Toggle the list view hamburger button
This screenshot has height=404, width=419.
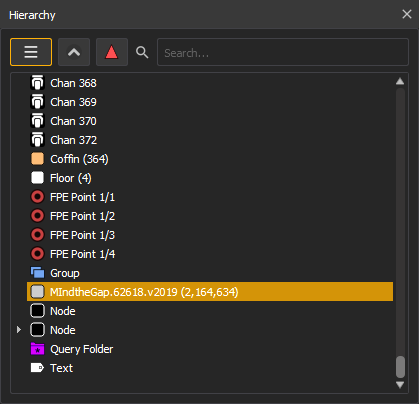point(31,52)
